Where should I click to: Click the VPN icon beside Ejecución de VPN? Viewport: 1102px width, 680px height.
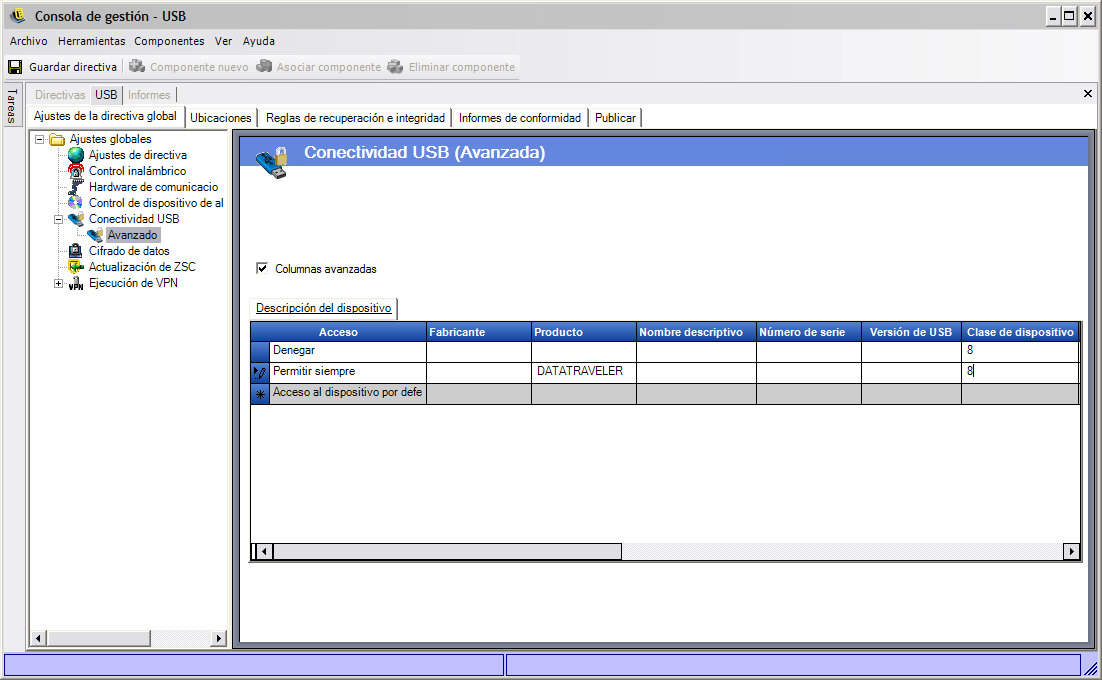coord(76,283)
